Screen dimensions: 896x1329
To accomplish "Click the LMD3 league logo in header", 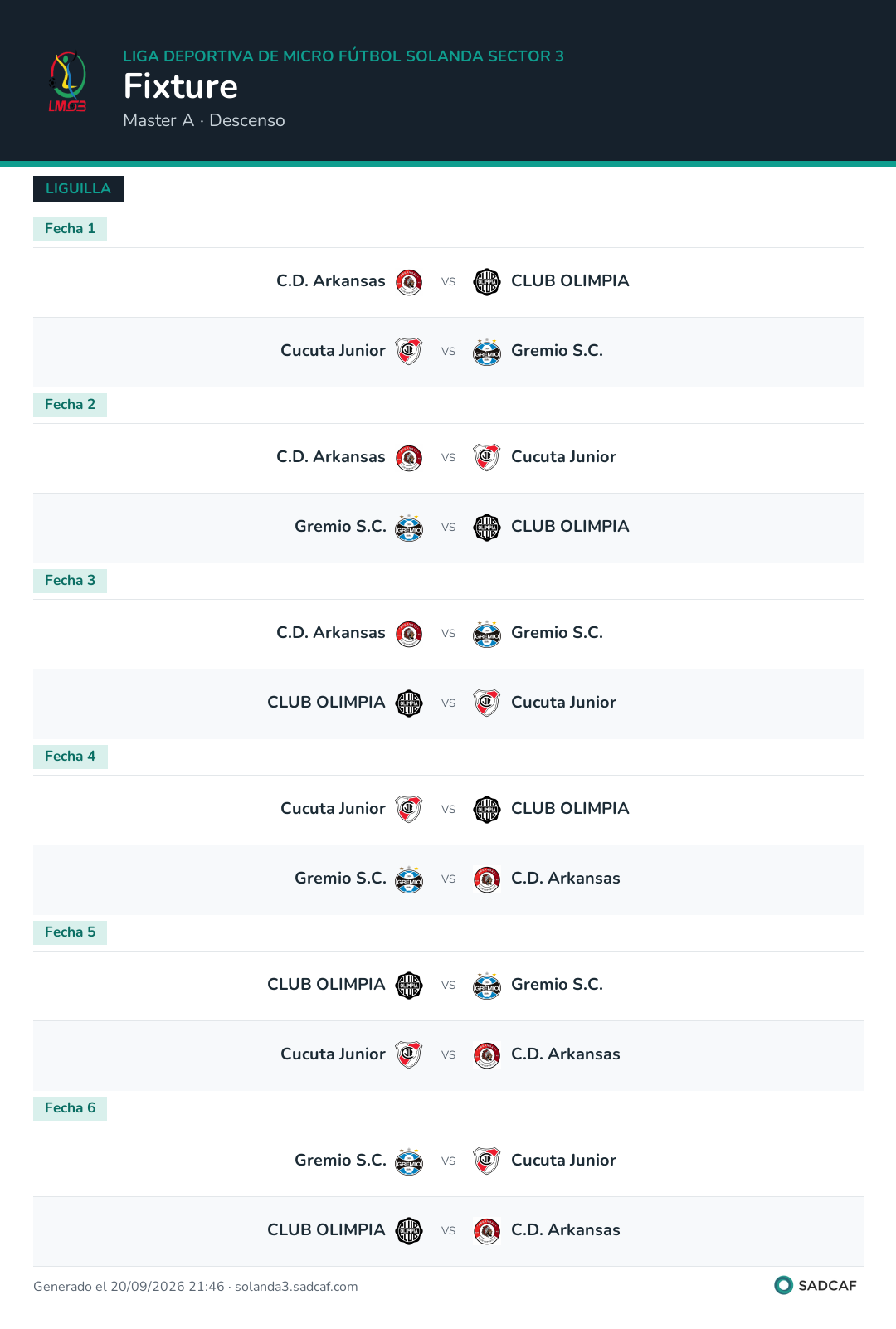I will point(67,82).
